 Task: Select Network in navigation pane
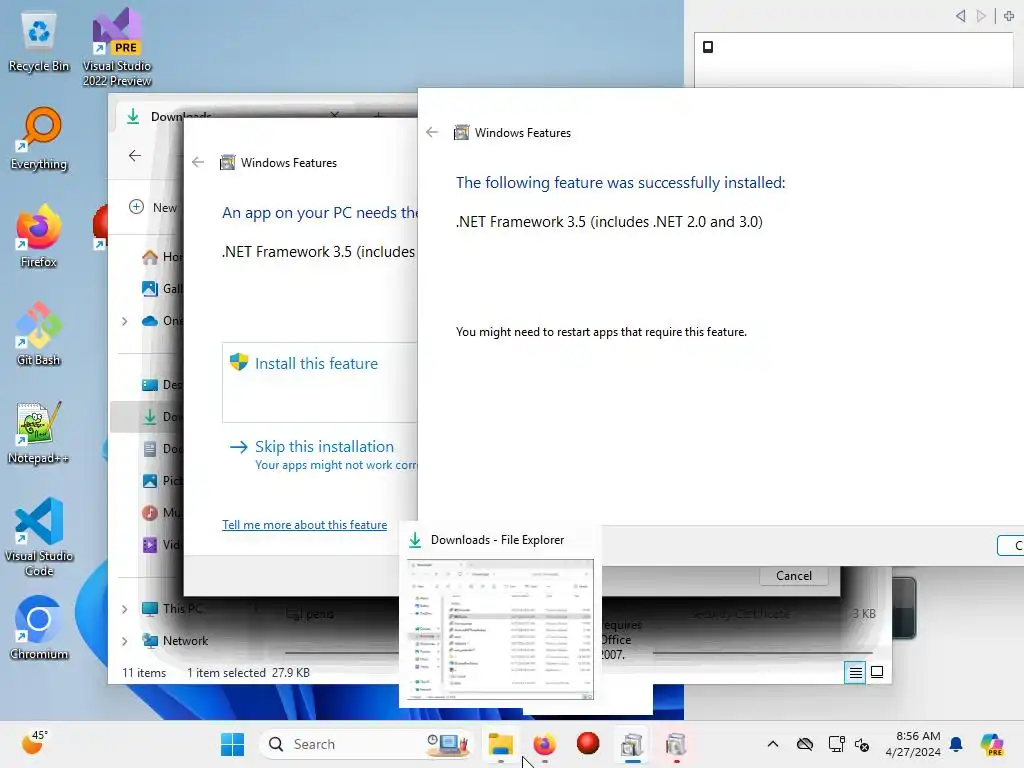[x=175, y=641]
